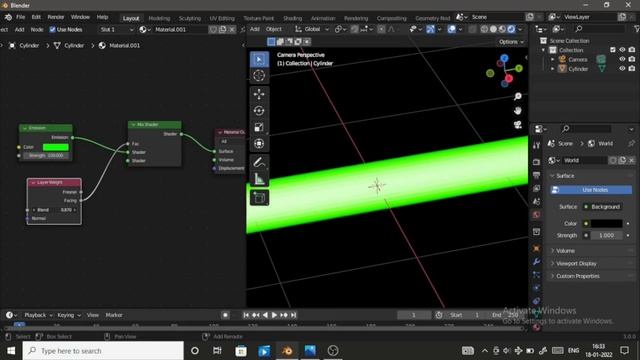
Task: Switch to the Animation workspace tab
Action: (x=323, y=18)
